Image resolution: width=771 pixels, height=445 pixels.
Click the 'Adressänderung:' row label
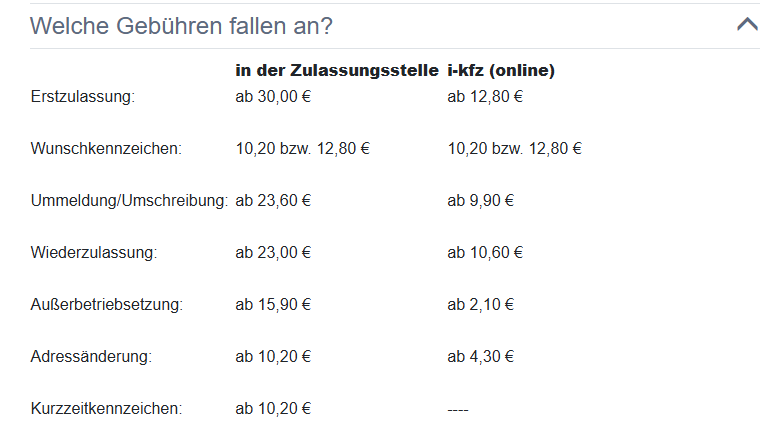91,356
